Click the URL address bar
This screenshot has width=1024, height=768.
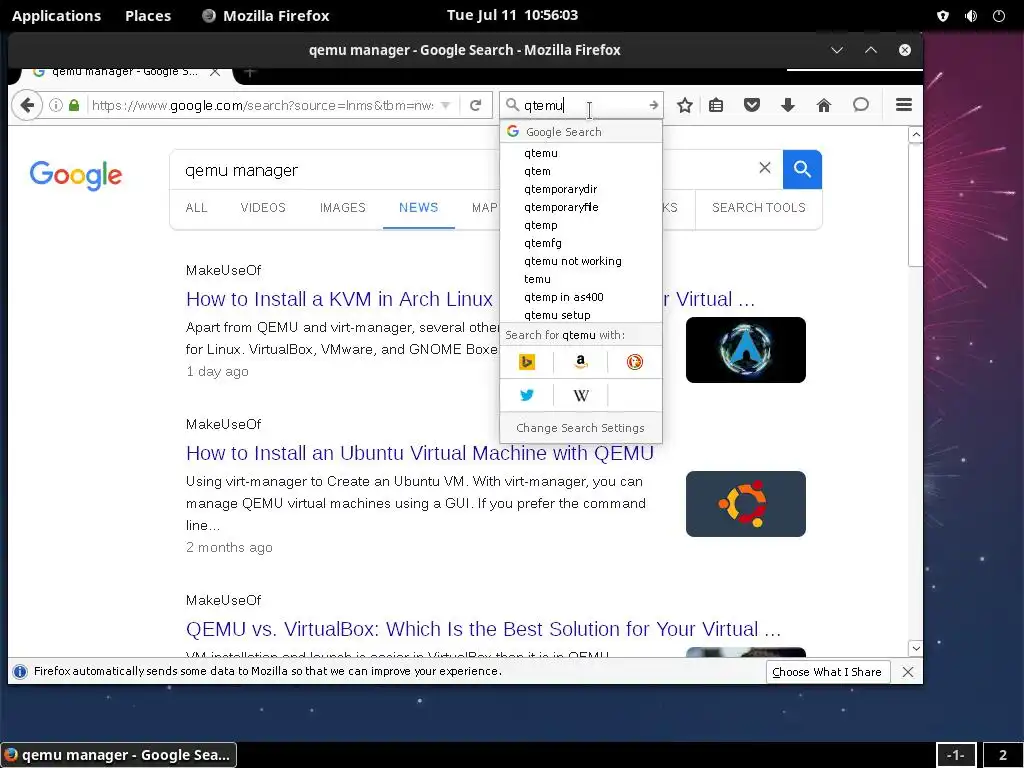pos(261,105)
